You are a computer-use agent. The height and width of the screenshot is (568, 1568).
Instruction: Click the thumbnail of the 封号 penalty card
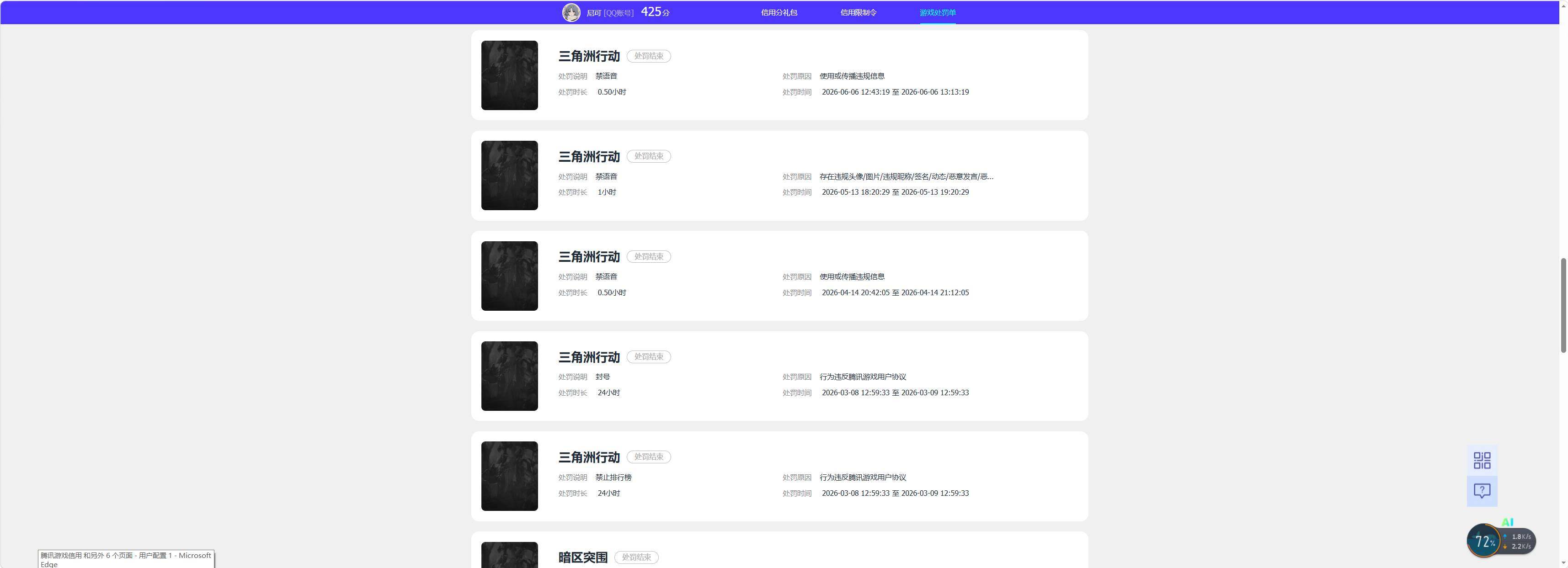pos(509,376)
